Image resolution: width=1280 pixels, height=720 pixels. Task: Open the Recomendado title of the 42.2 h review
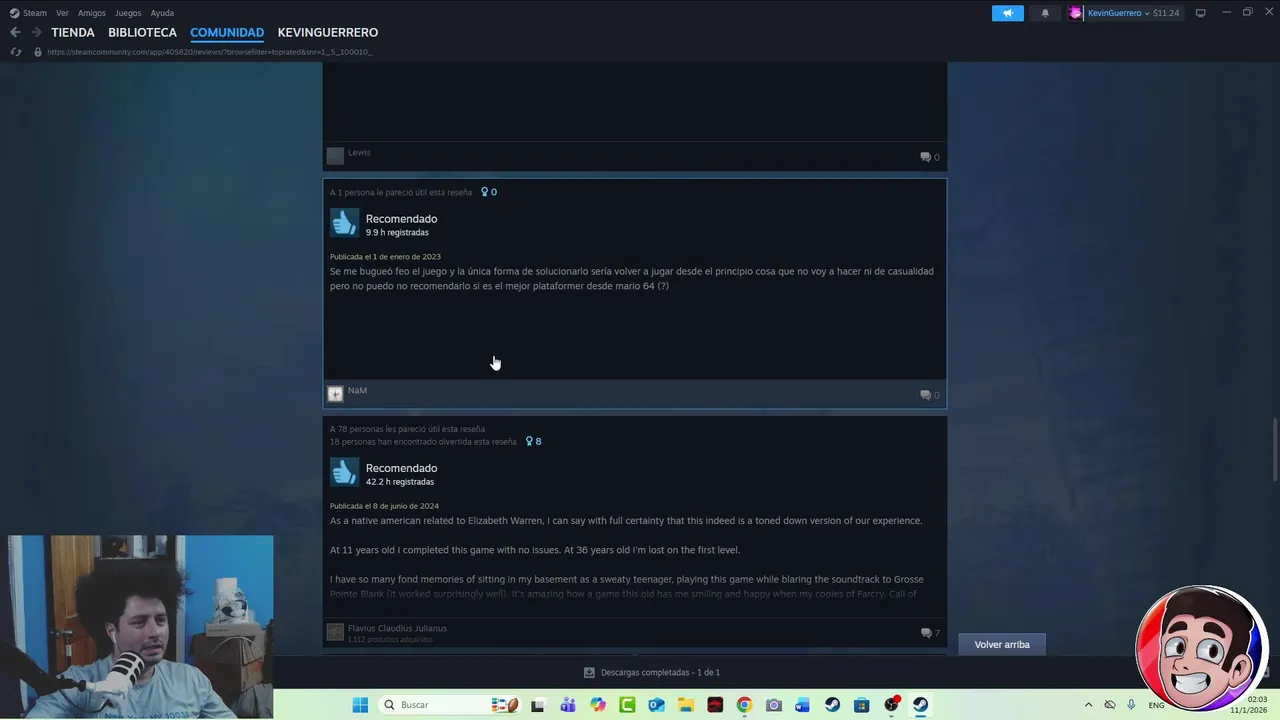pyautogui.click(x=401, y=468)
